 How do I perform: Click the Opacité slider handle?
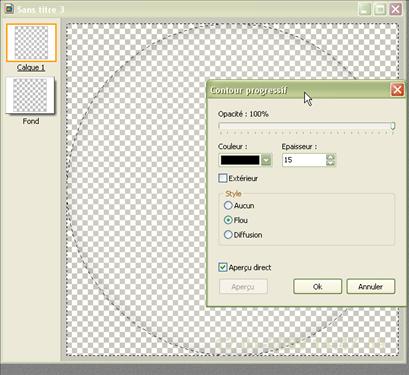[393, 126]
